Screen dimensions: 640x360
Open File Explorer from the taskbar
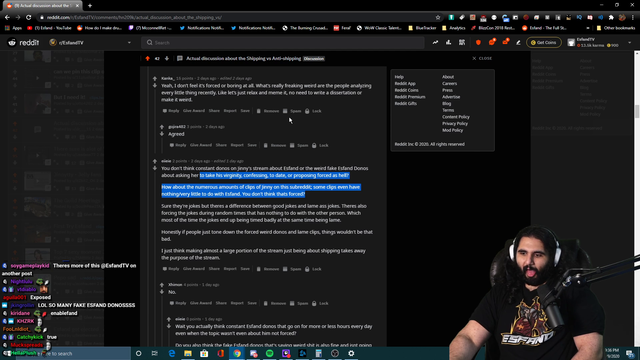(188, 353)
